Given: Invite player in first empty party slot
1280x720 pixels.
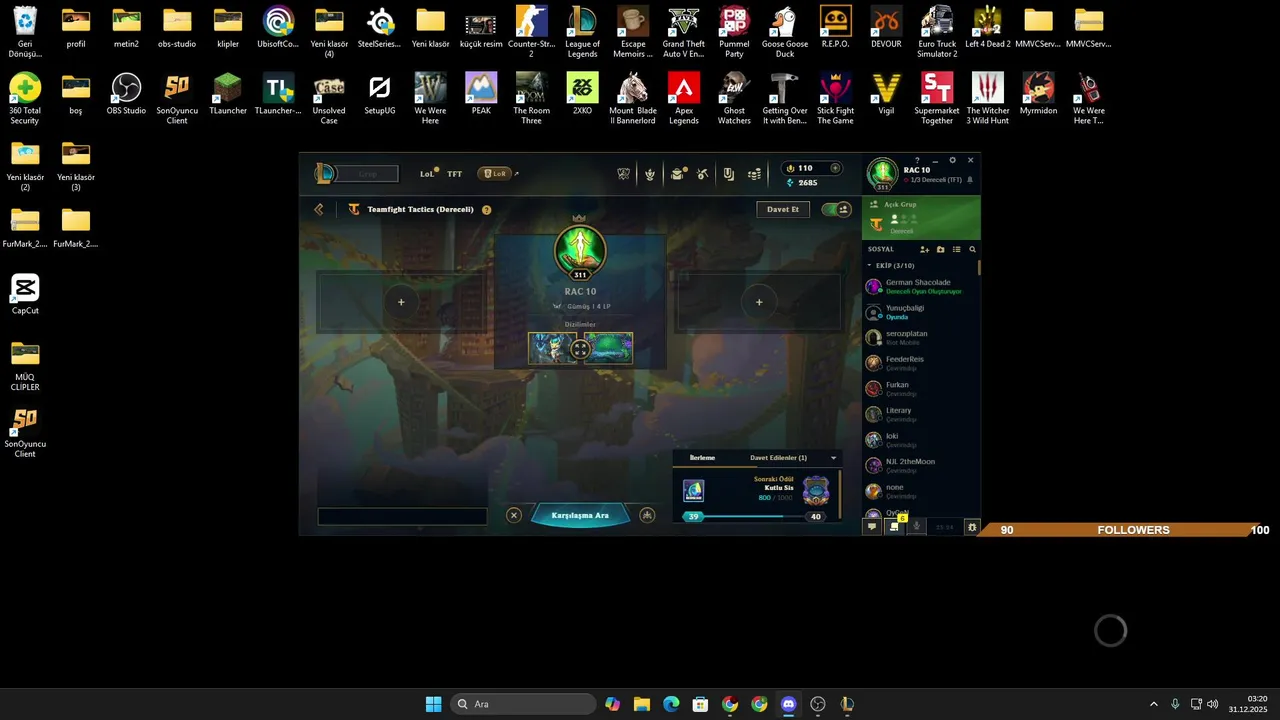Looking at the screenshot, I should pyautogui.click(x=401, y=302).
